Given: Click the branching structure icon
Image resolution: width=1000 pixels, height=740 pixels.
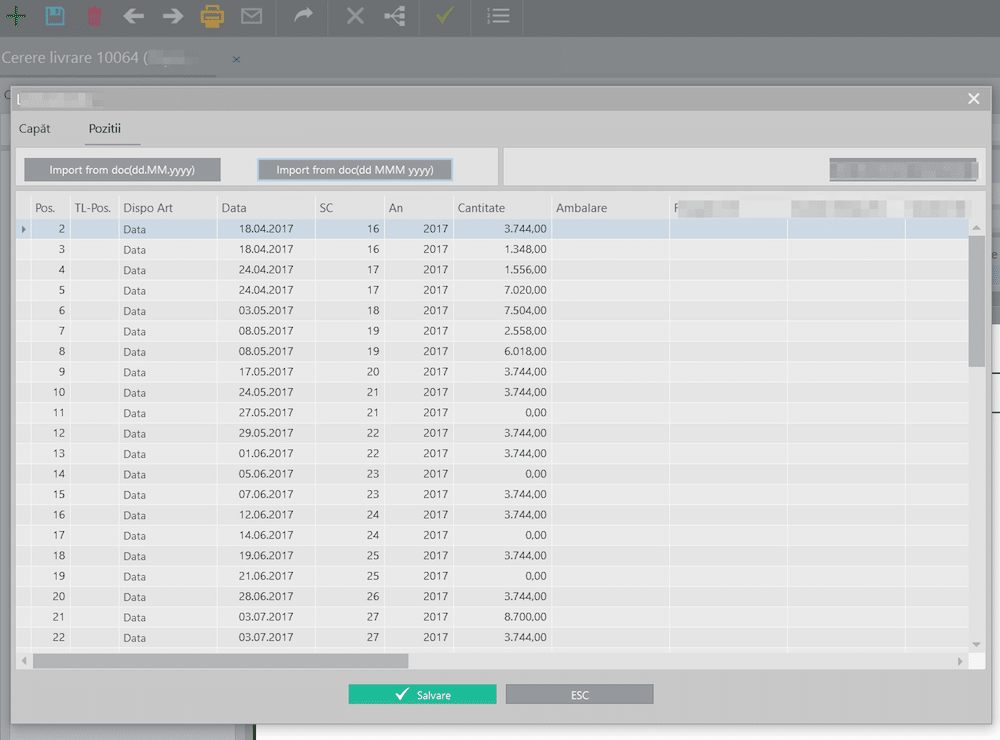Looking at the screenshot, I should click(x=395, y=16).
